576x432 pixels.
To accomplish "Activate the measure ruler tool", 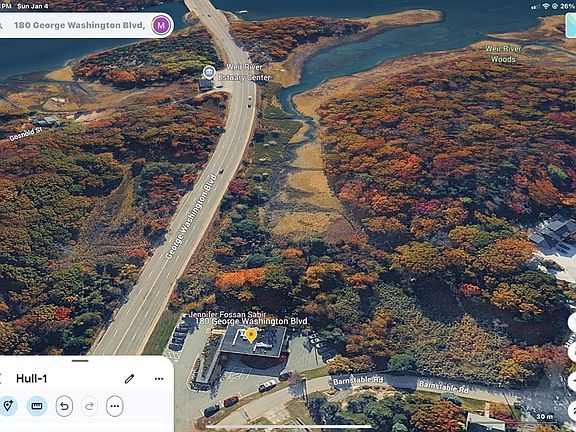I will 37,406.
